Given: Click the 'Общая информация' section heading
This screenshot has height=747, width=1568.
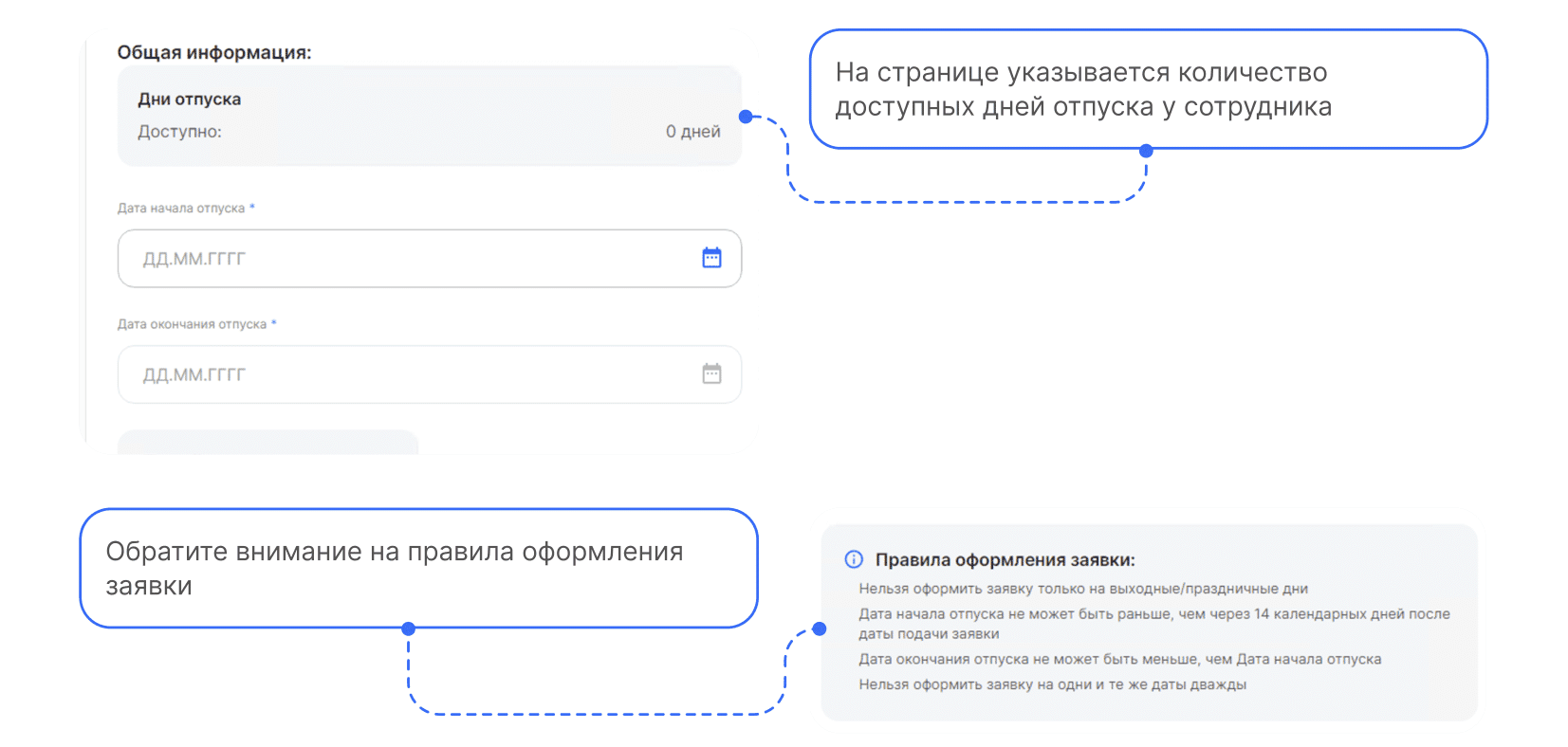Looking at the screenshot, I should pos(214,53).
